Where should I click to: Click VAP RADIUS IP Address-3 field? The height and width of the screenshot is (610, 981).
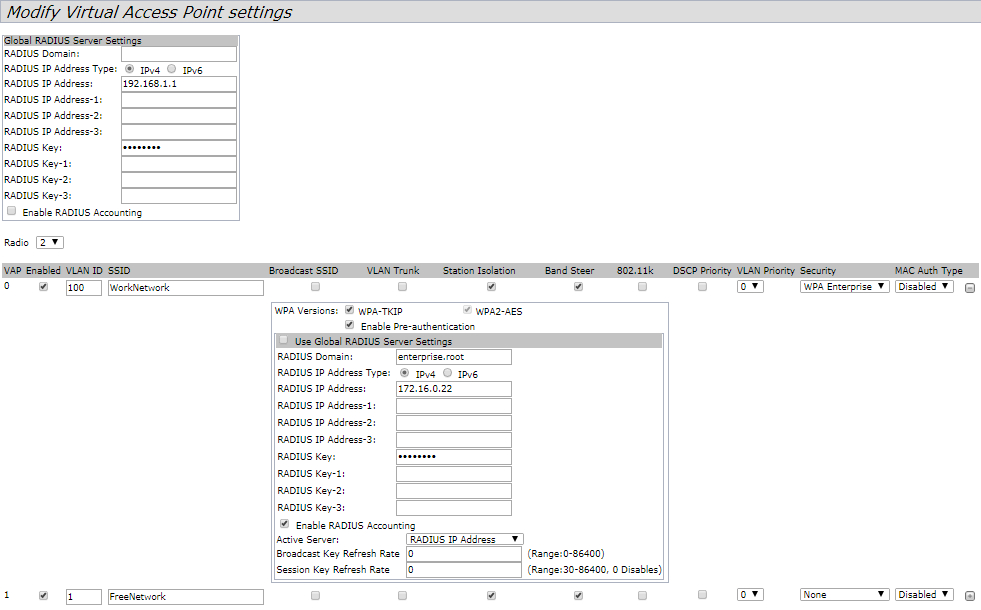point(454,440)
